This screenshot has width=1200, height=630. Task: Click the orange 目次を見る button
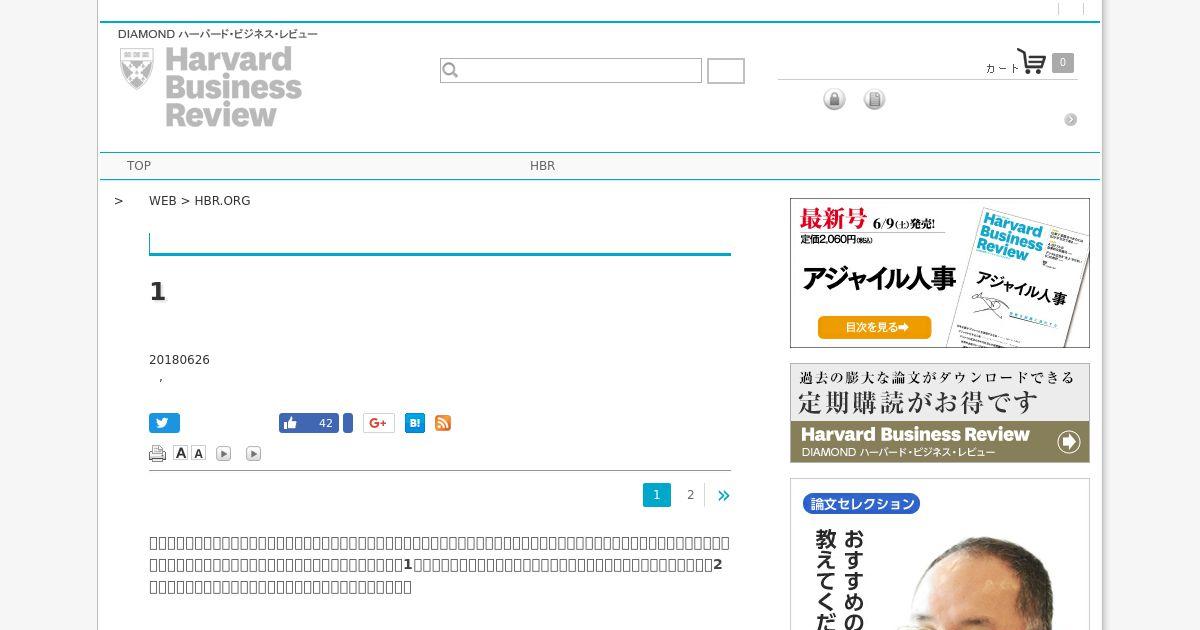(x=875, y=327)
